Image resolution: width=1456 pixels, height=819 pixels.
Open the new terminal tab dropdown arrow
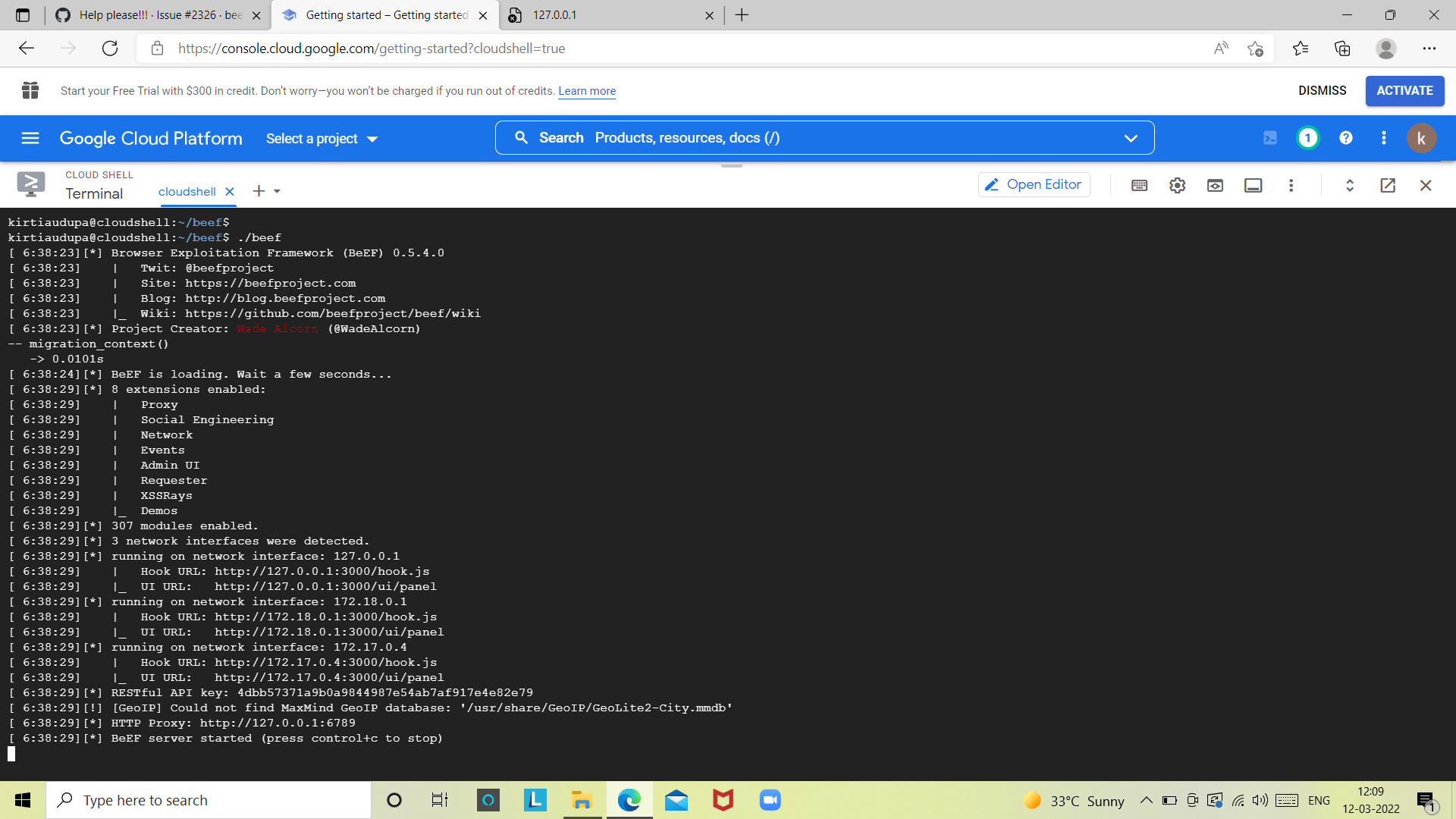click(277, 191)
